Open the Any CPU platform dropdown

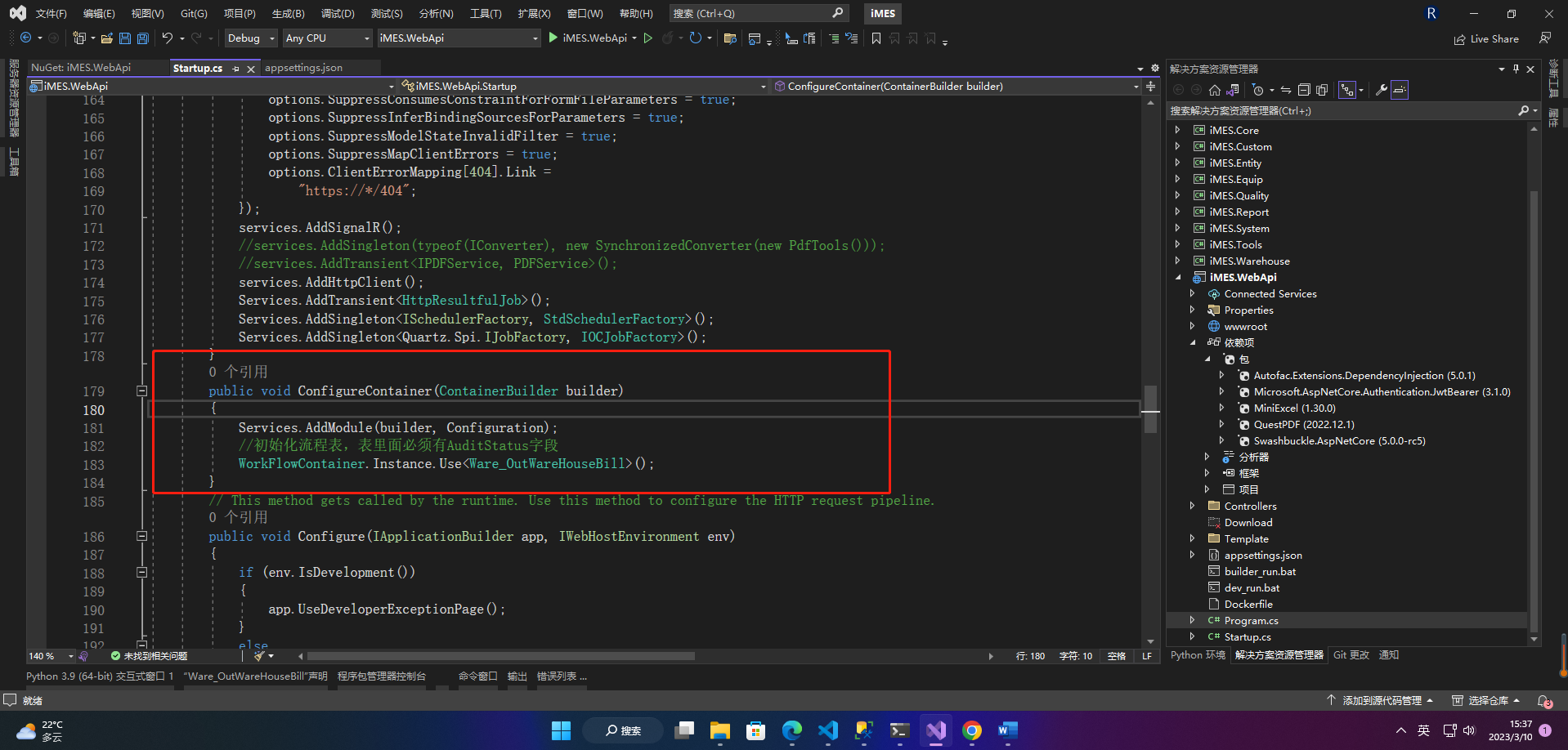[327, 38]
